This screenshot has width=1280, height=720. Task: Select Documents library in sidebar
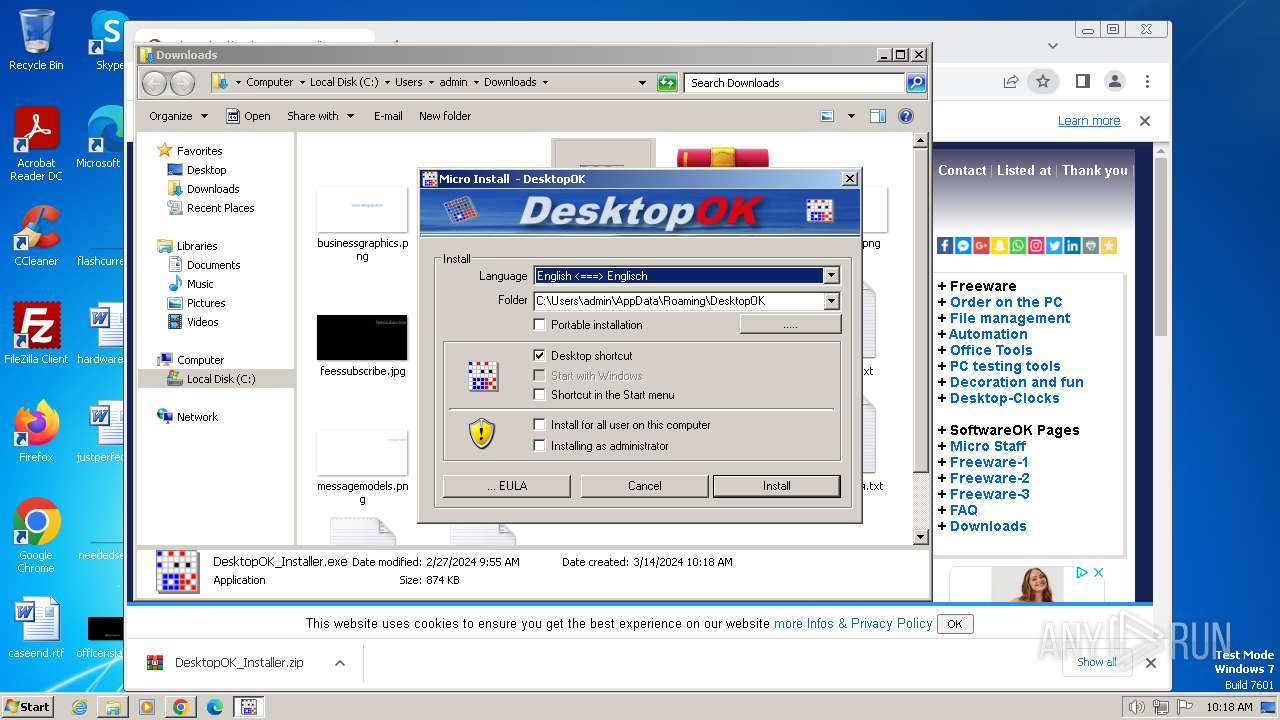(x=213, y=265)
